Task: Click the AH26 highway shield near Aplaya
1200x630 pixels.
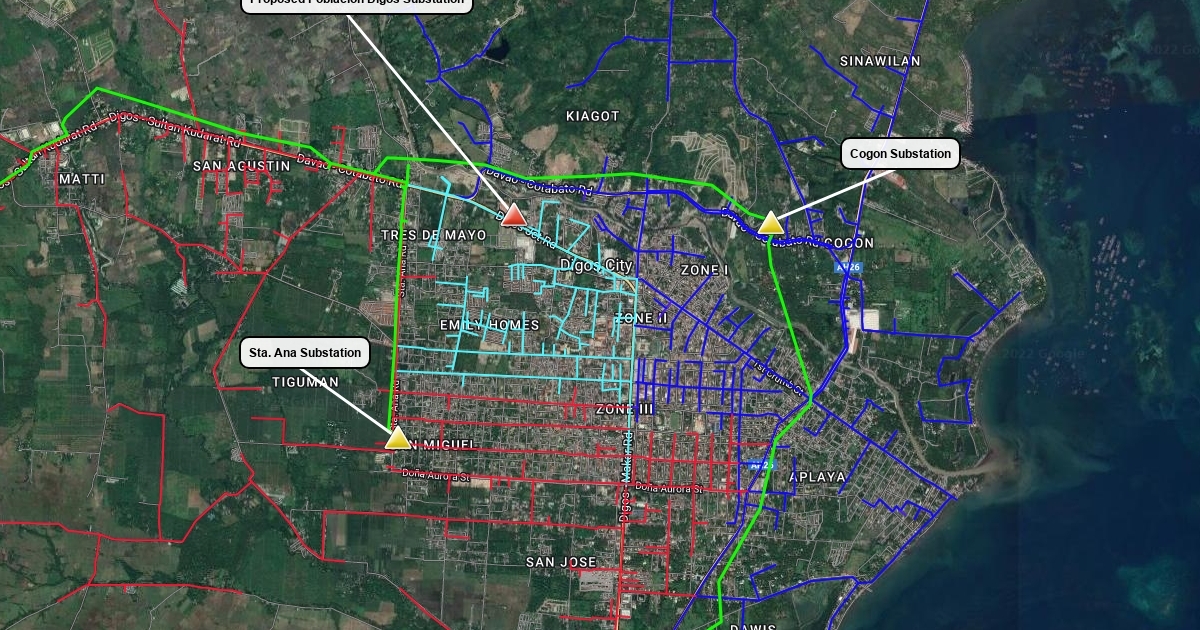Action: 760,465
